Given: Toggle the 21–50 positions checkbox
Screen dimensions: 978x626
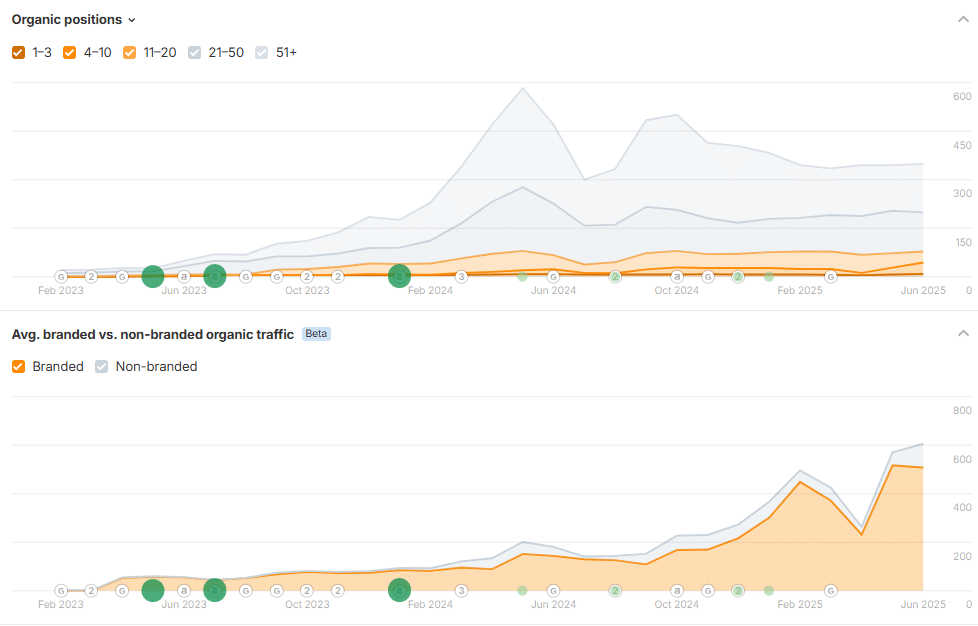Looking at the screenshot, I should pyautogui.click(x=195, y=52).
